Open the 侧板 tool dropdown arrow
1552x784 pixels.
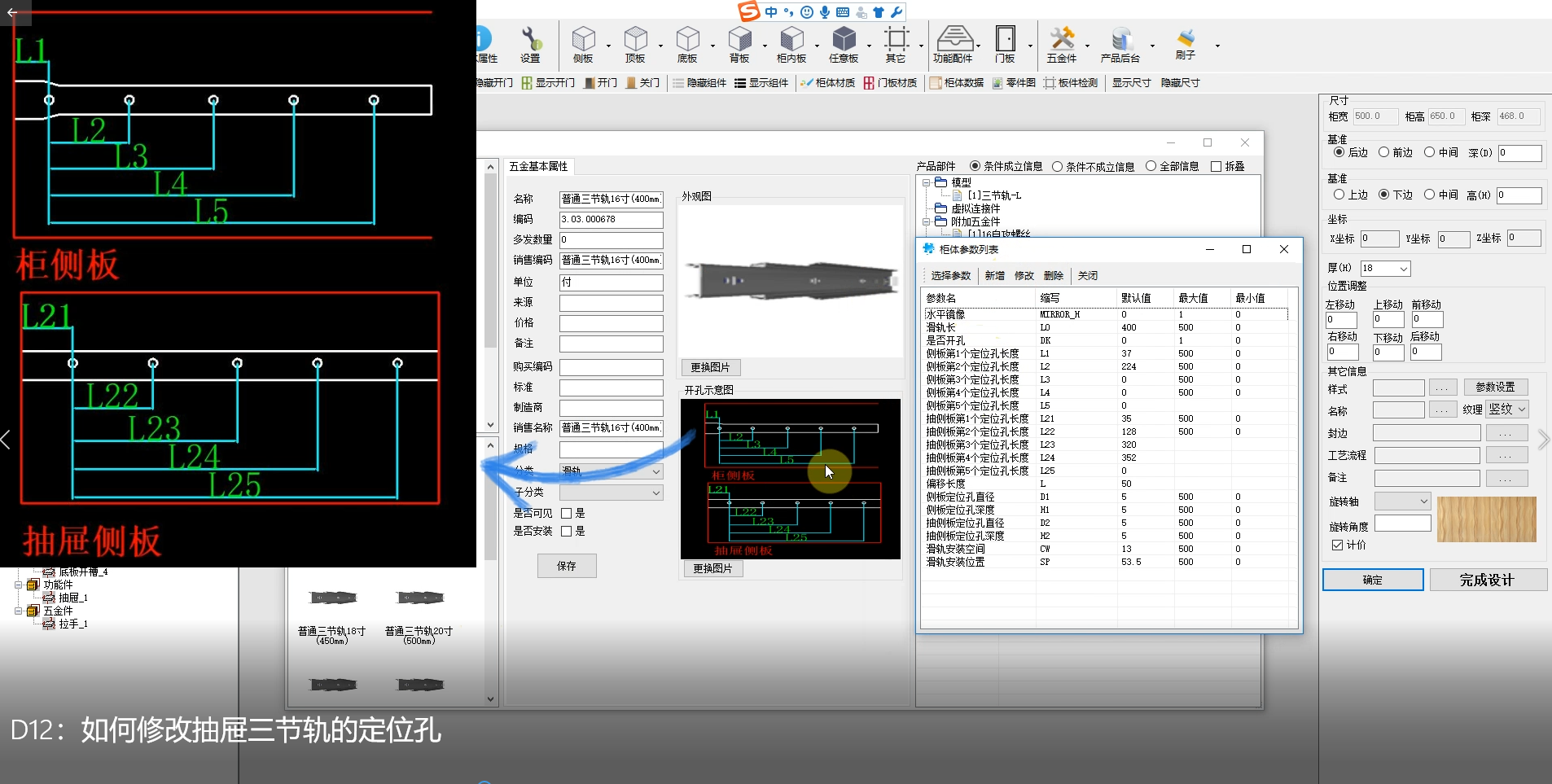pos(608,46)
